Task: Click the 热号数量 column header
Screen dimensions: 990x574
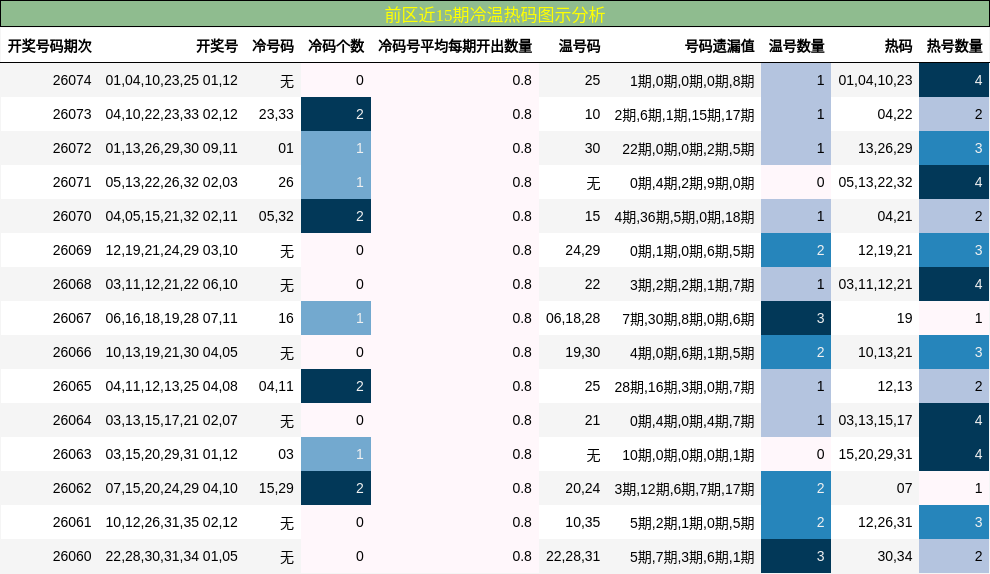Action: coord(955,46)
